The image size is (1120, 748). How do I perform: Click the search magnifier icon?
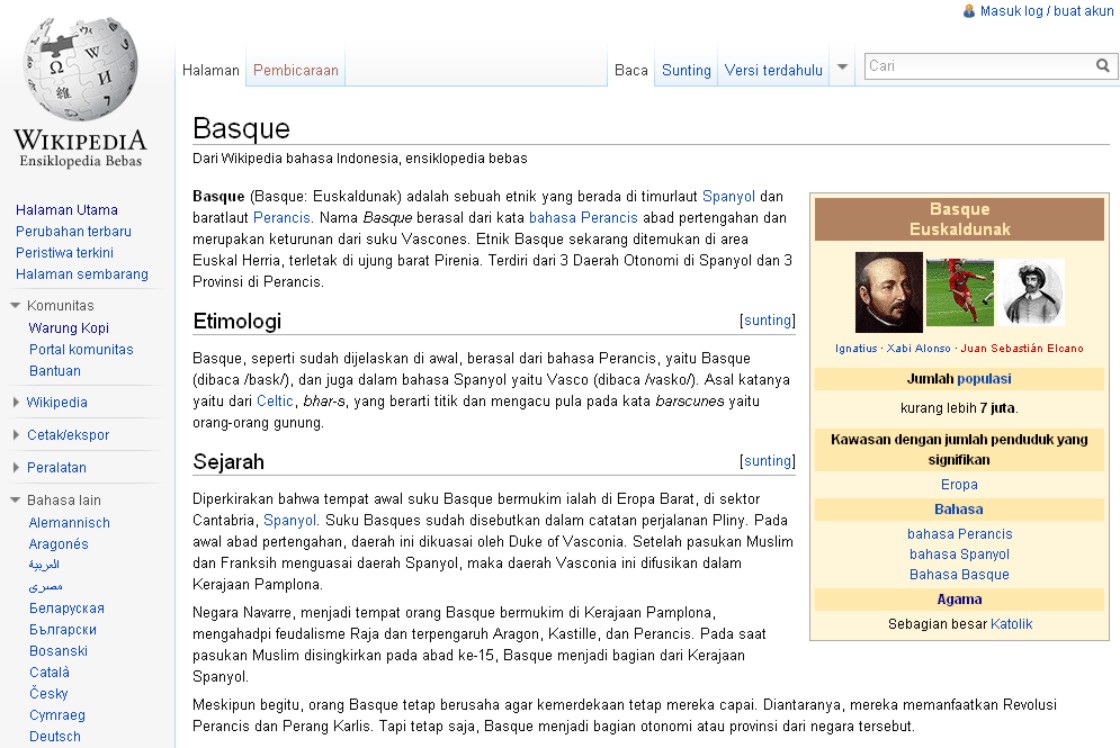tap(1103, 66)
